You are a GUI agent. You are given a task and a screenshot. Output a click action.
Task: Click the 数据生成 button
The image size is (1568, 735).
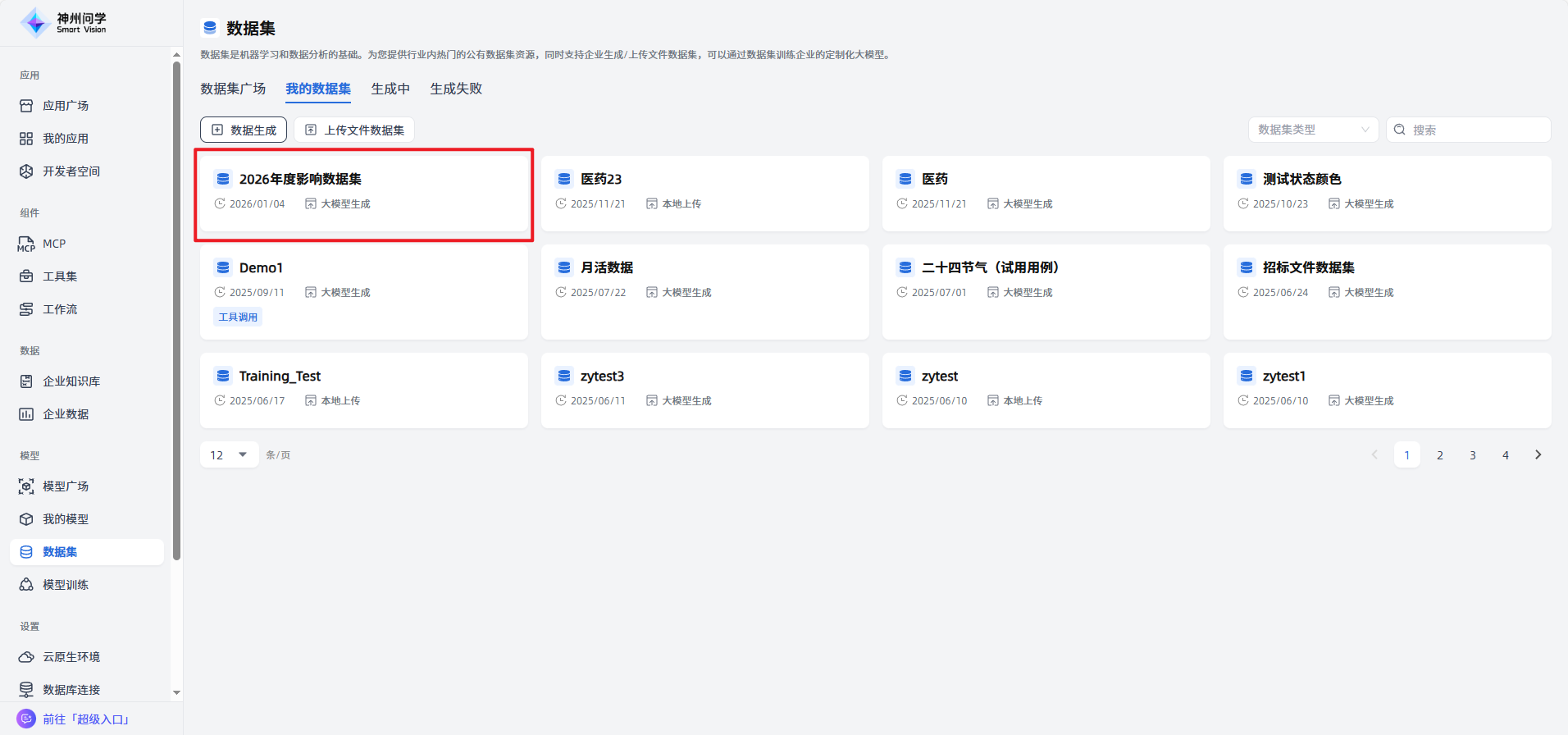coord(244,130)
